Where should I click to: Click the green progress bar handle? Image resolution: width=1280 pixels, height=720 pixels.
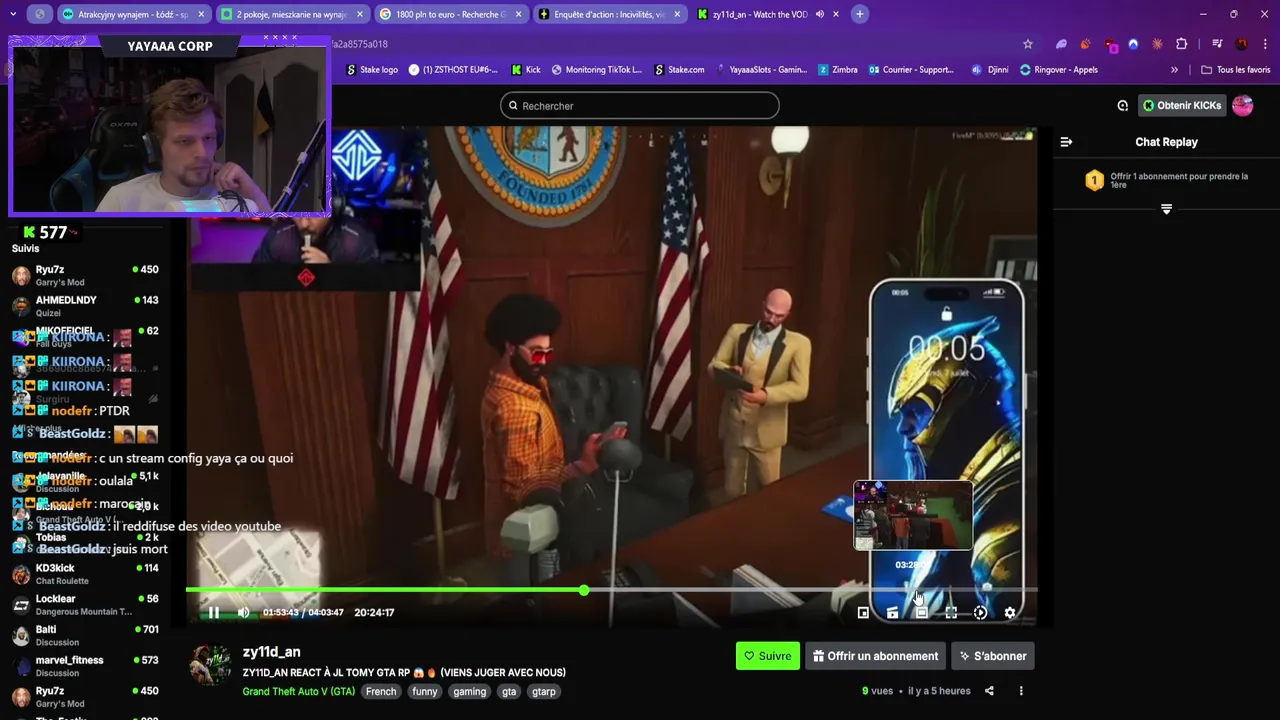[x=583, y=590]
